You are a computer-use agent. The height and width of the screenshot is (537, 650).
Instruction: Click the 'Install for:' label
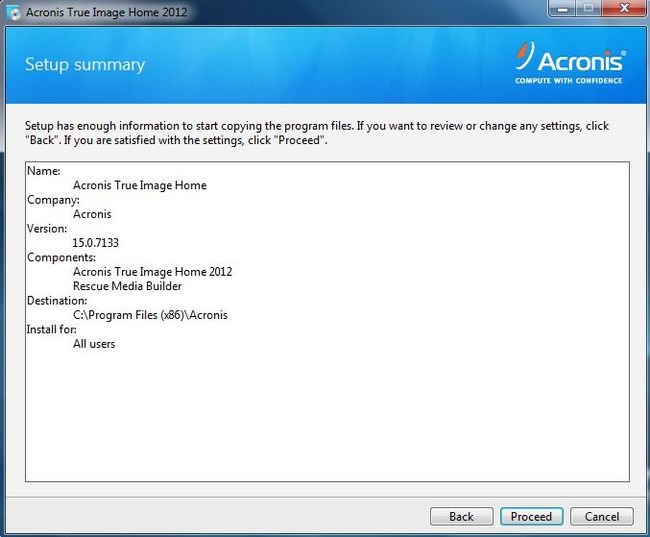52,329
